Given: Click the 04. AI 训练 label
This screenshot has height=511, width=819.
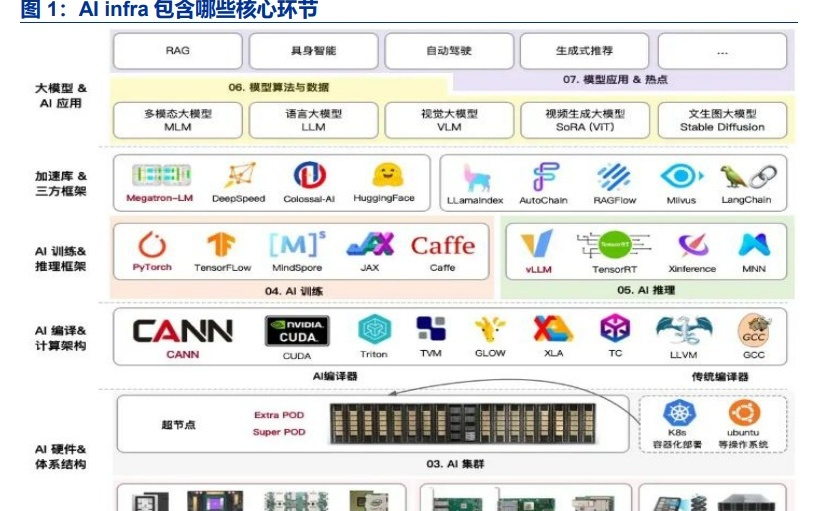Looking at the screenshot, I should (x=294, y=291).
